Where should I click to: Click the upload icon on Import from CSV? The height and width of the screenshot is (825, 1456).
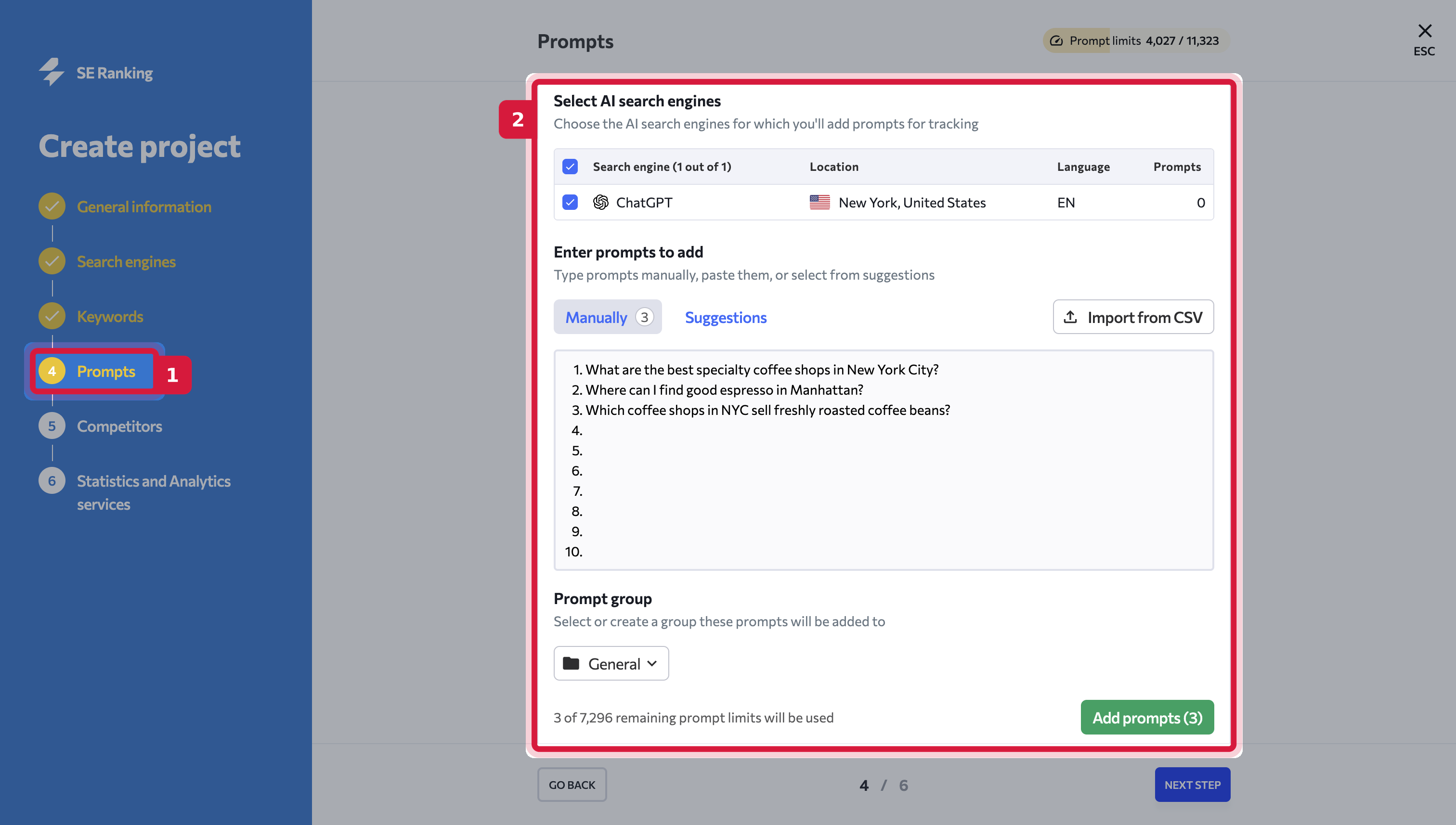(1070, 317)
